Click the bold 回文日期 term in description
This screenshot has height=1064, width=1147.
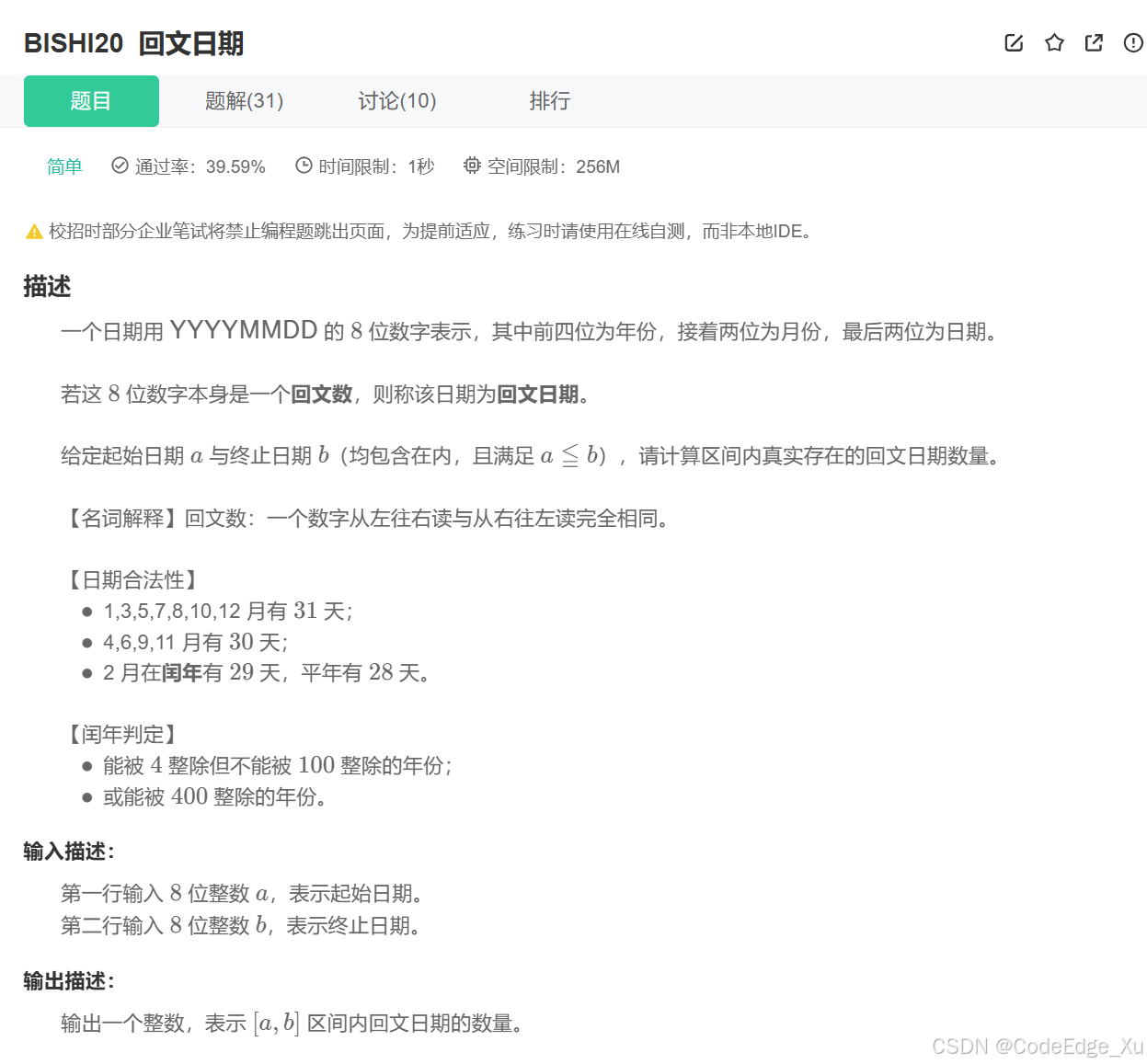coord(538,394)
